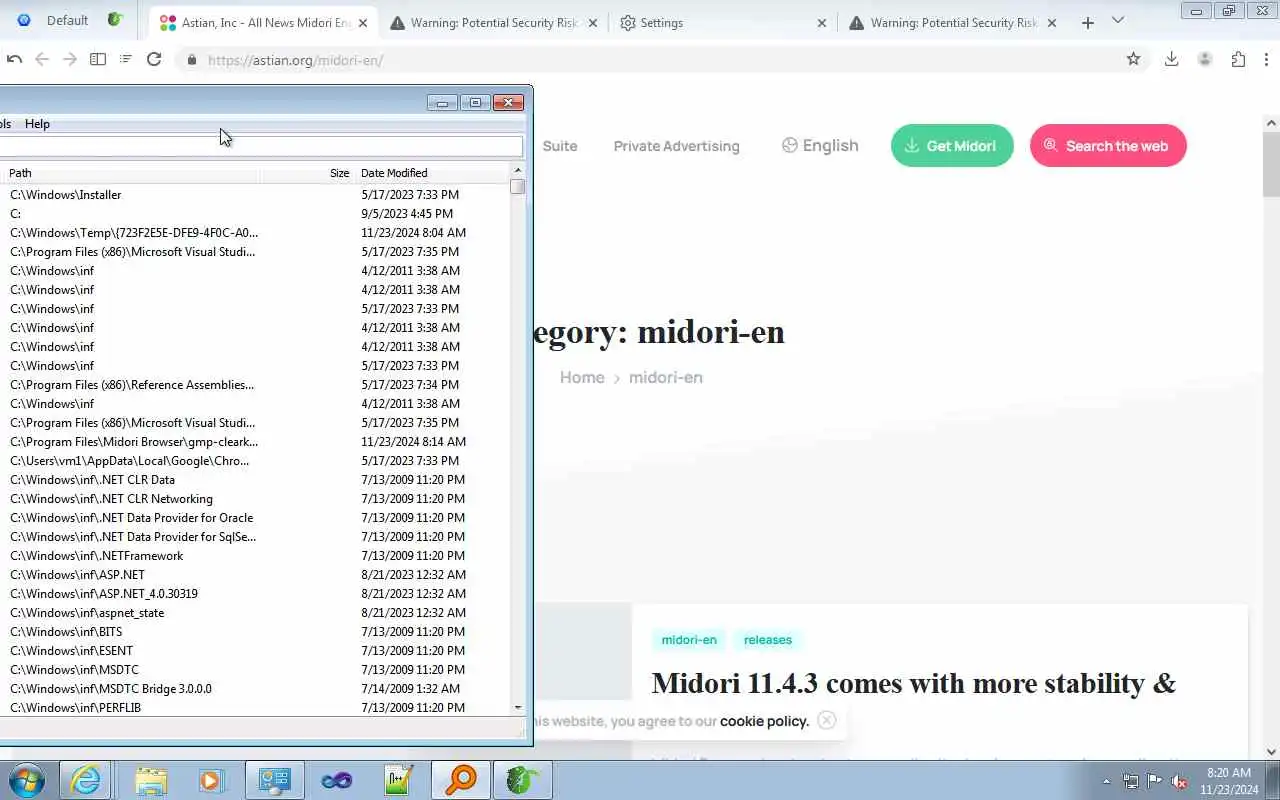The height and width of the screenshot is (800, 1280).
Task: Switch to the Astian, Inc tab
Action: pyautogui.click(x=264, y=23)
